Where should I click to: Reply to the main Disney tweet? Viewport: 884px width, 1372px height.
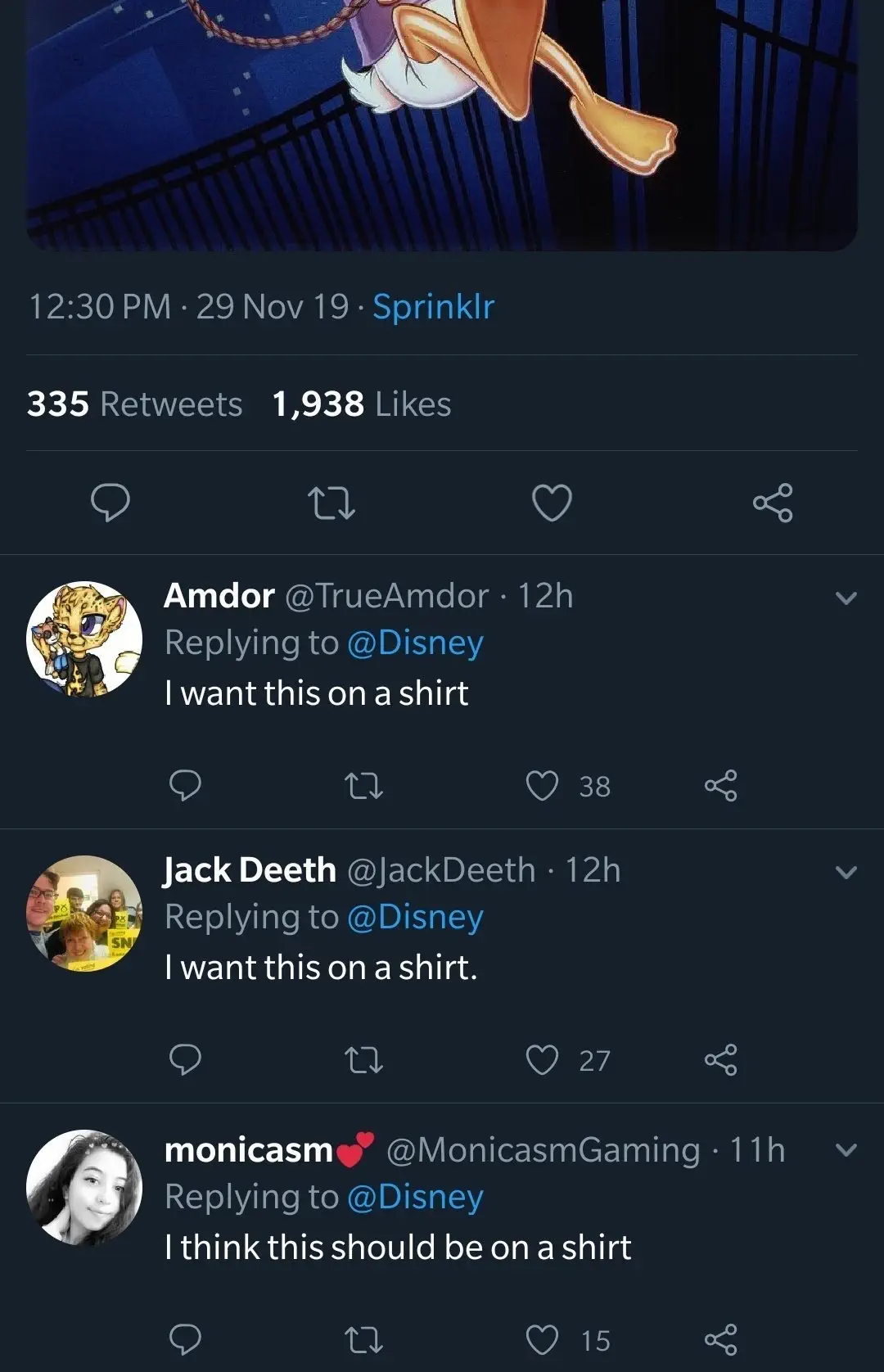[110, 503]
